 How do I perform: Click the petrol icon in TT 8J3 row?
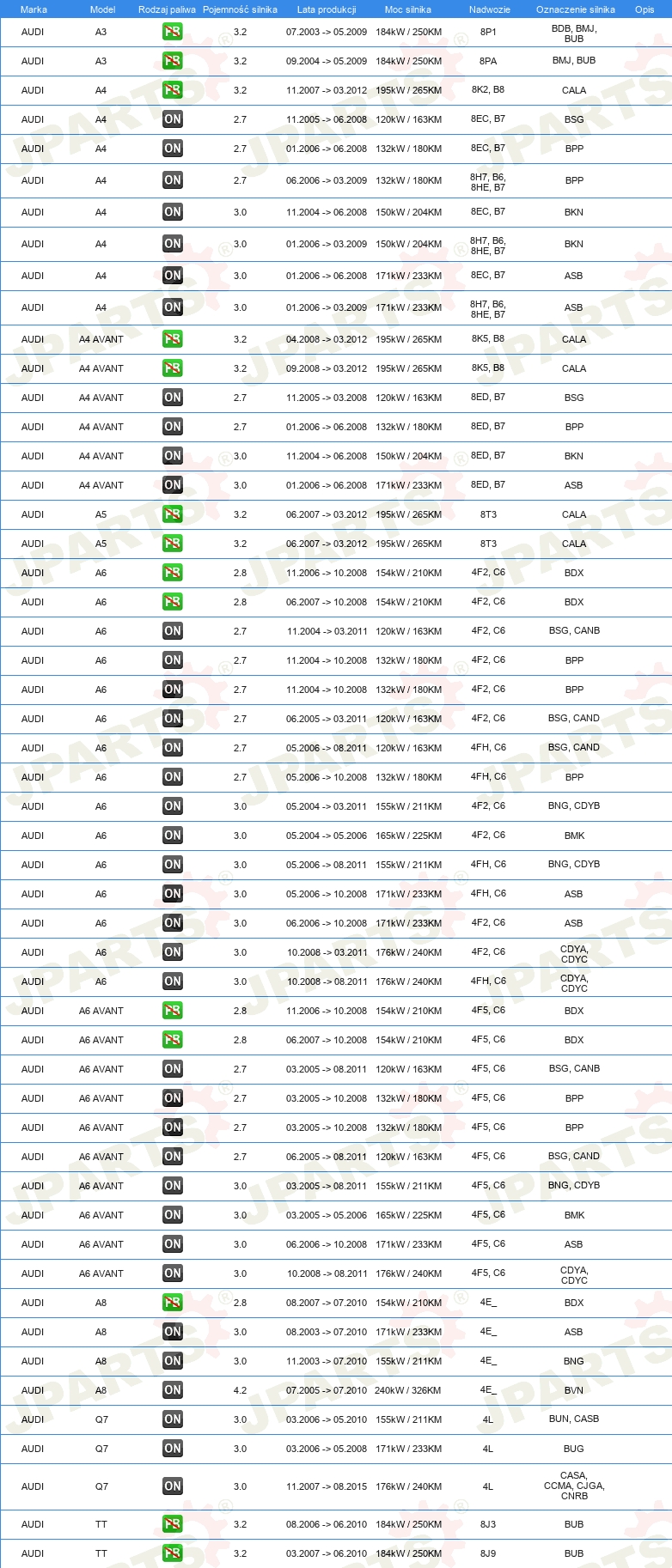coord(173,1524)
